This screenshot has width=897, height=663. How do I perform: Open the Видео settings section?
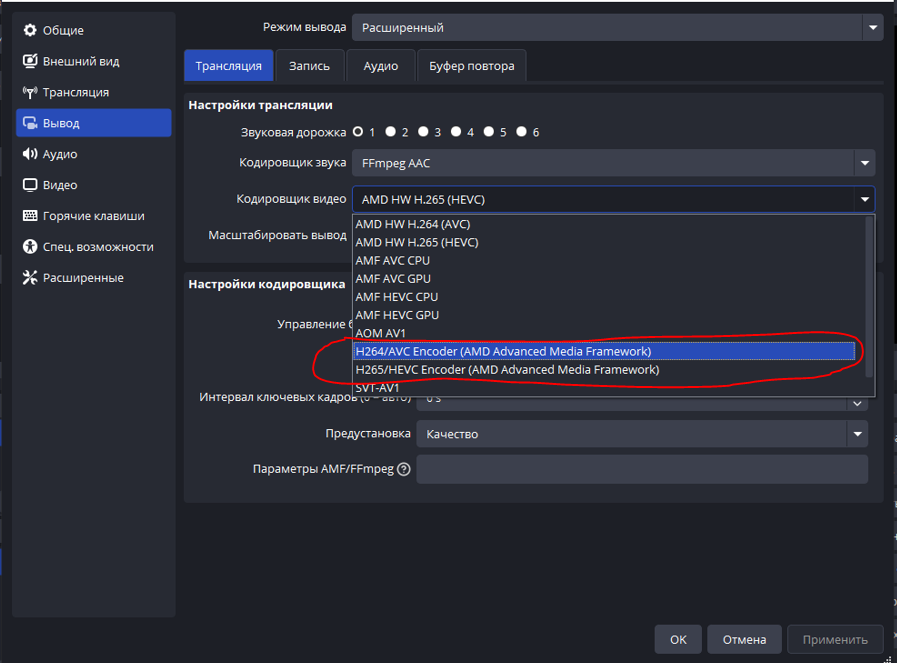coord(94,185)
